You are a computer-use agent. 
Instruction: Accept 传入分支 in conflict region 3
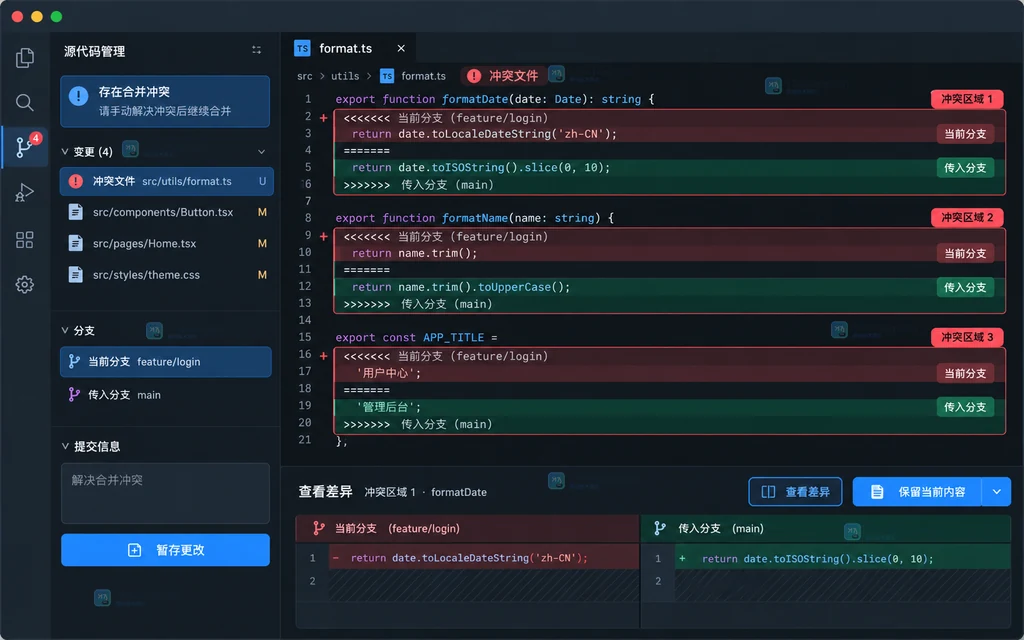[x=965, y=407]
